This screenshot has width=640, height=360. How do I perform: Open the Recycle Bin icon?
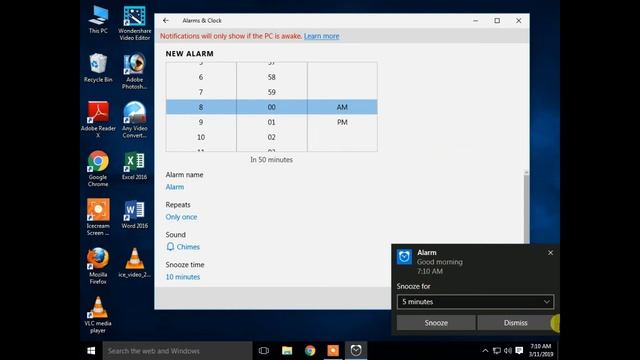(98, 68)
